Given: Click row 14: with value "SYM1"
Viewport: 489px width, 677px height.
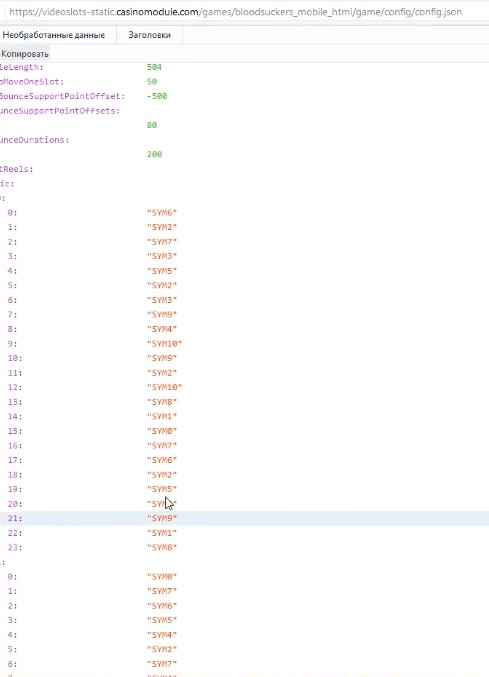Looking at the screenshot, I should coord(244,416).
